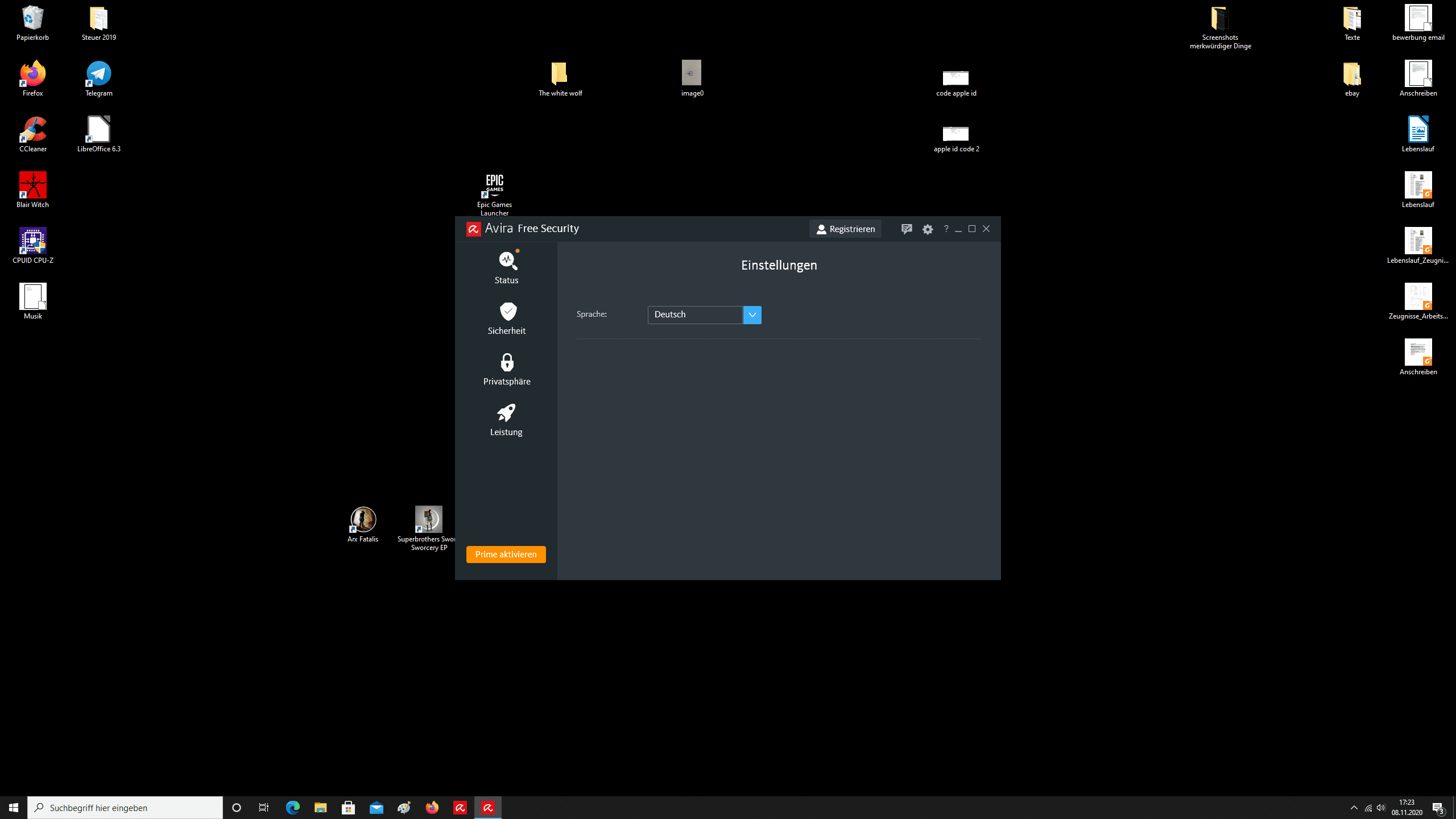Click the Registrieren button
Viewport: 1456px width, 819px height.
[845, 229]
